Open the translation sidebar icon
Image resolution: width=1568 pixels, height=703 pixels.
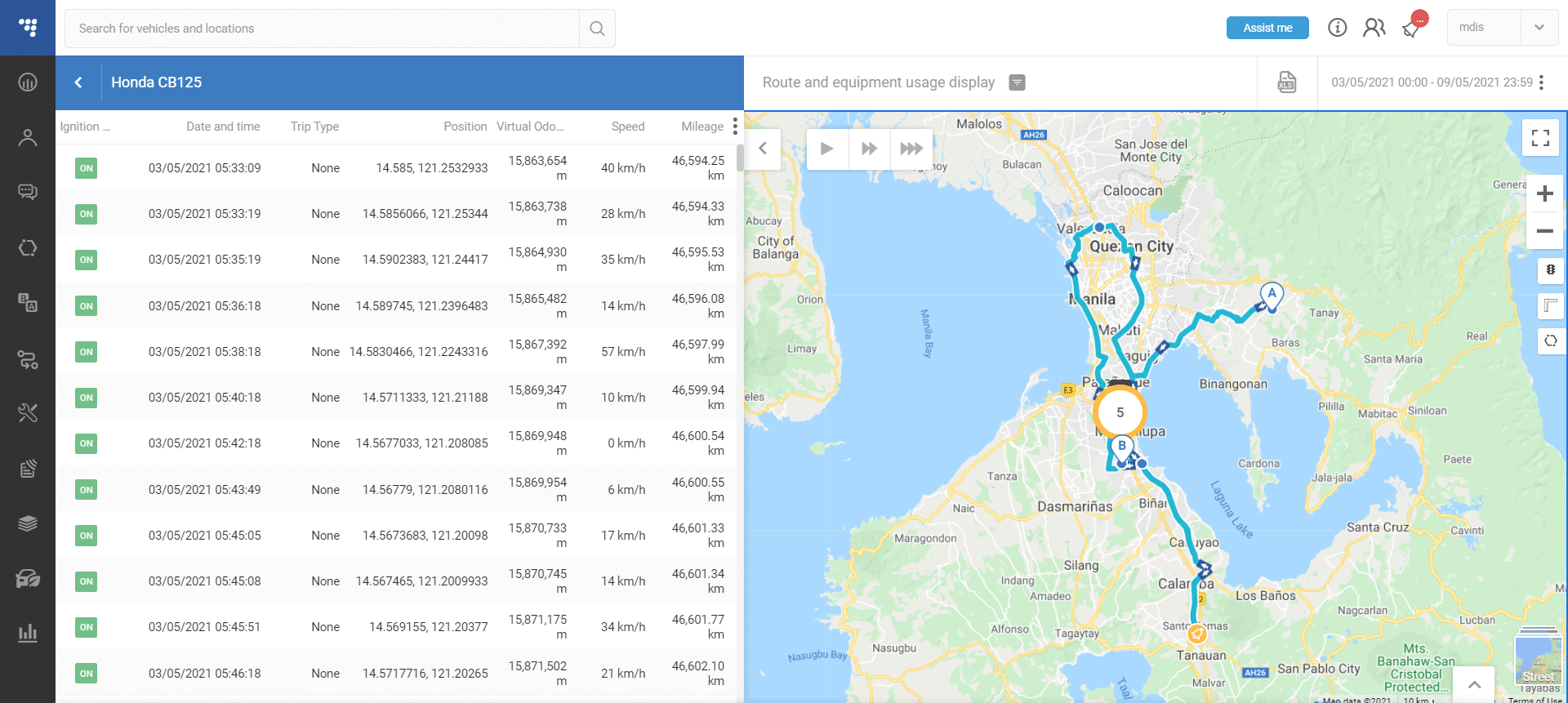pos(28,302)
